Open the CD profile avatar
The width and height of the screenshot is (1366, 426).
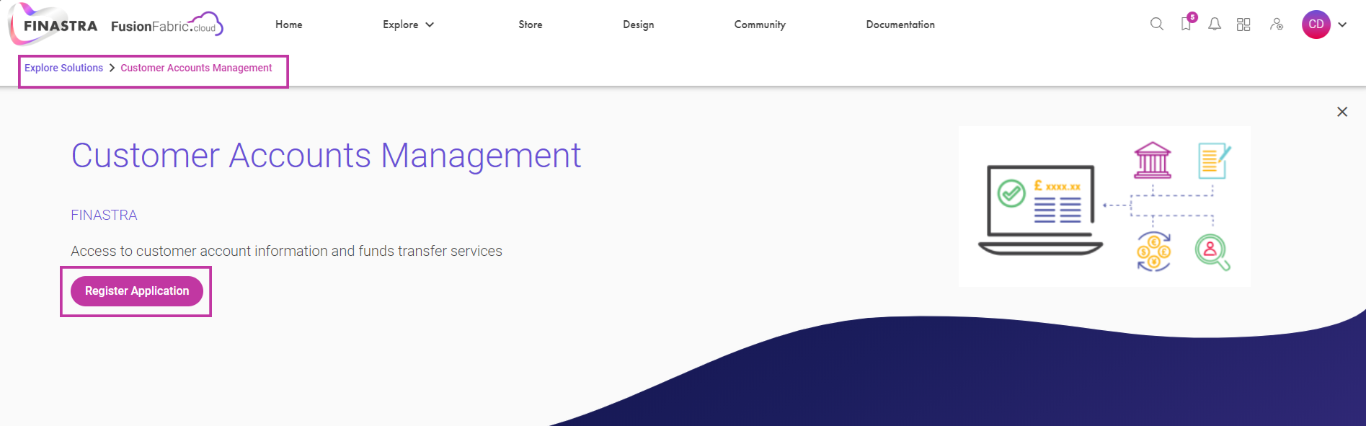coord(1316,24)
